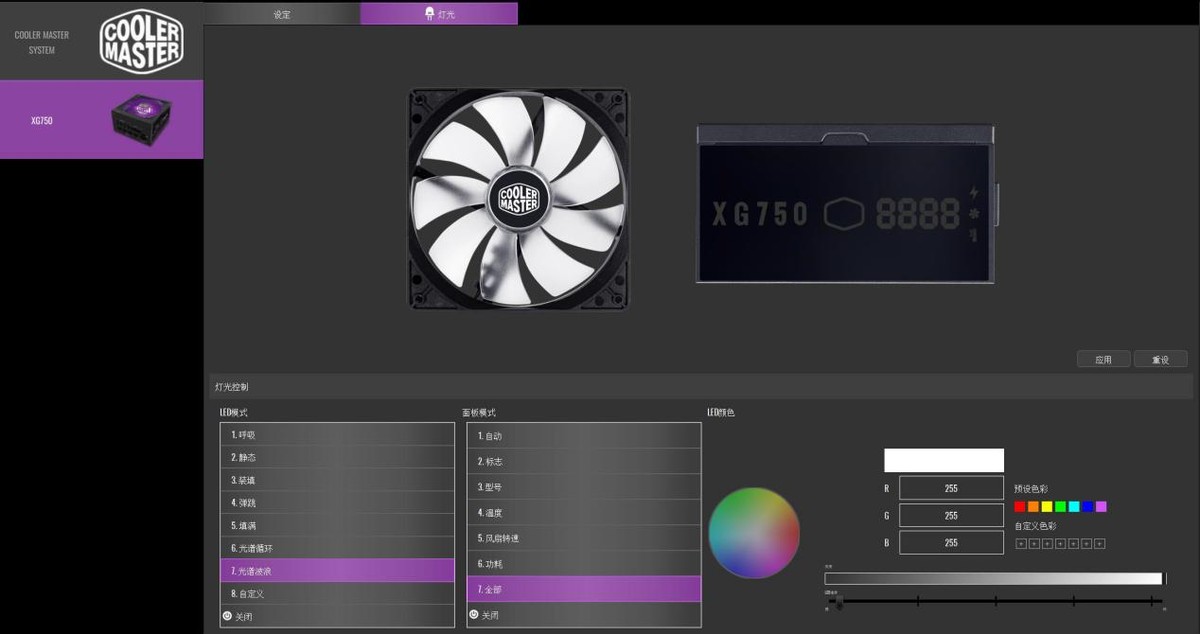1200x634 pixels.
Task: Choose panel mode 6. 功耗
Action: pyautogui.click(x=584, y=564)
